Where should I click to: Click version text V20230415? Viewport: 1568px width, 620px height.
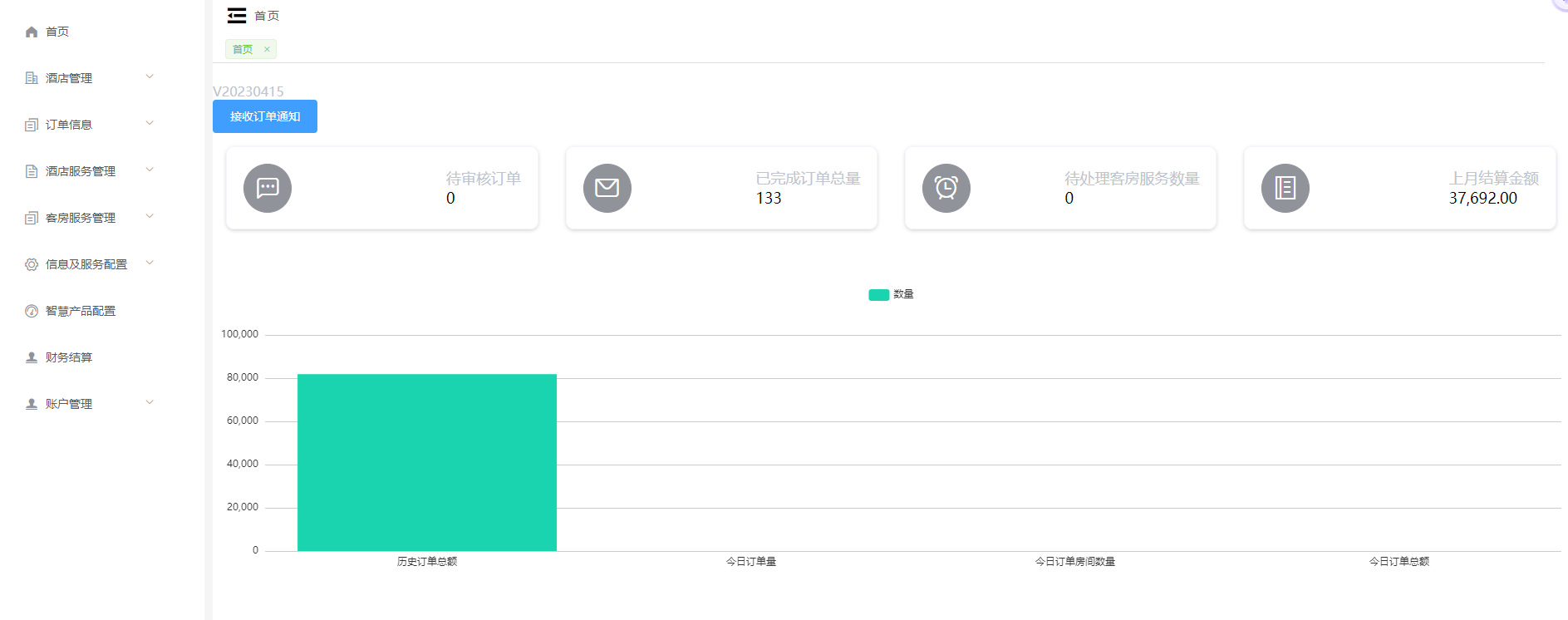[248, 91]
